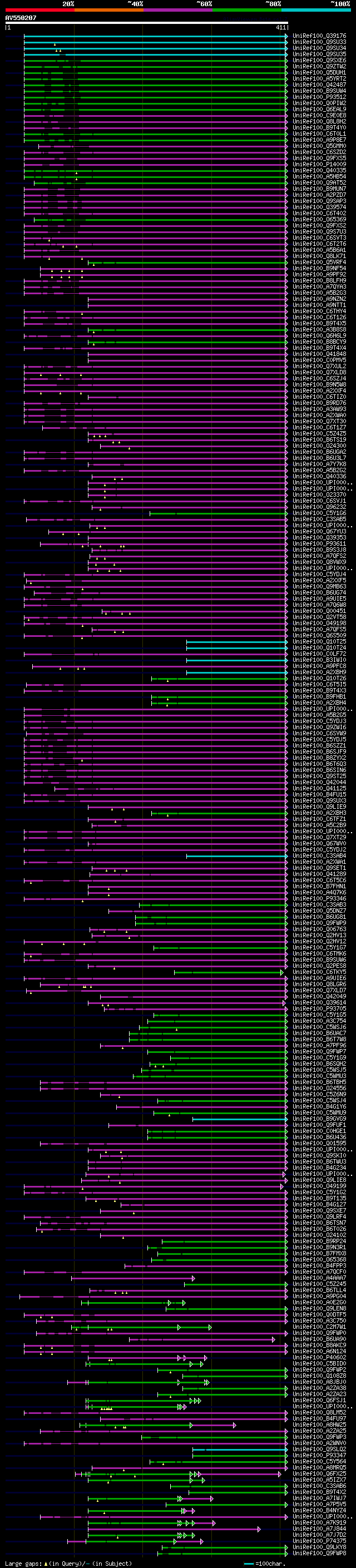This screenshot has width=356, height=1568.
Task: Select the UniRef100_Q8L8H2 entry
Action: (319, 122)
